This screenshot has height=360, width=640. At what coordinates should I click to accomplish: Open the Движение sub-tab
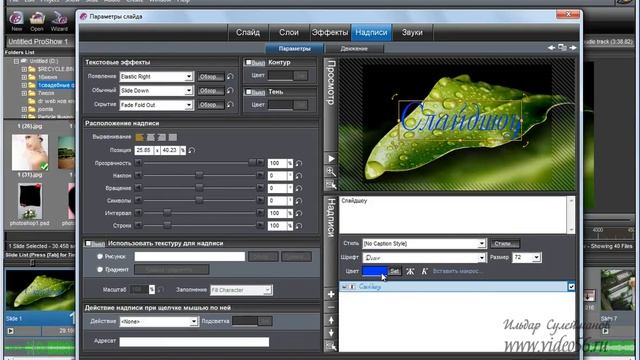354,49
